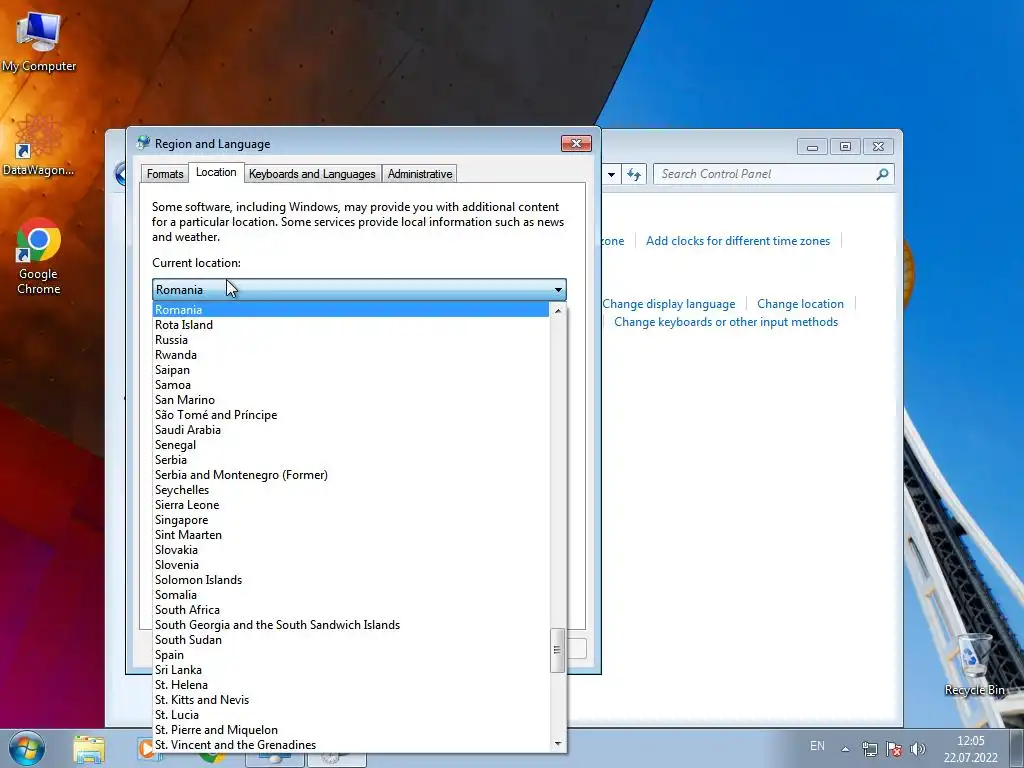Click search magnifier icon in Control Panel
The image size is (1024, 768).
click(x=882, y=174)
